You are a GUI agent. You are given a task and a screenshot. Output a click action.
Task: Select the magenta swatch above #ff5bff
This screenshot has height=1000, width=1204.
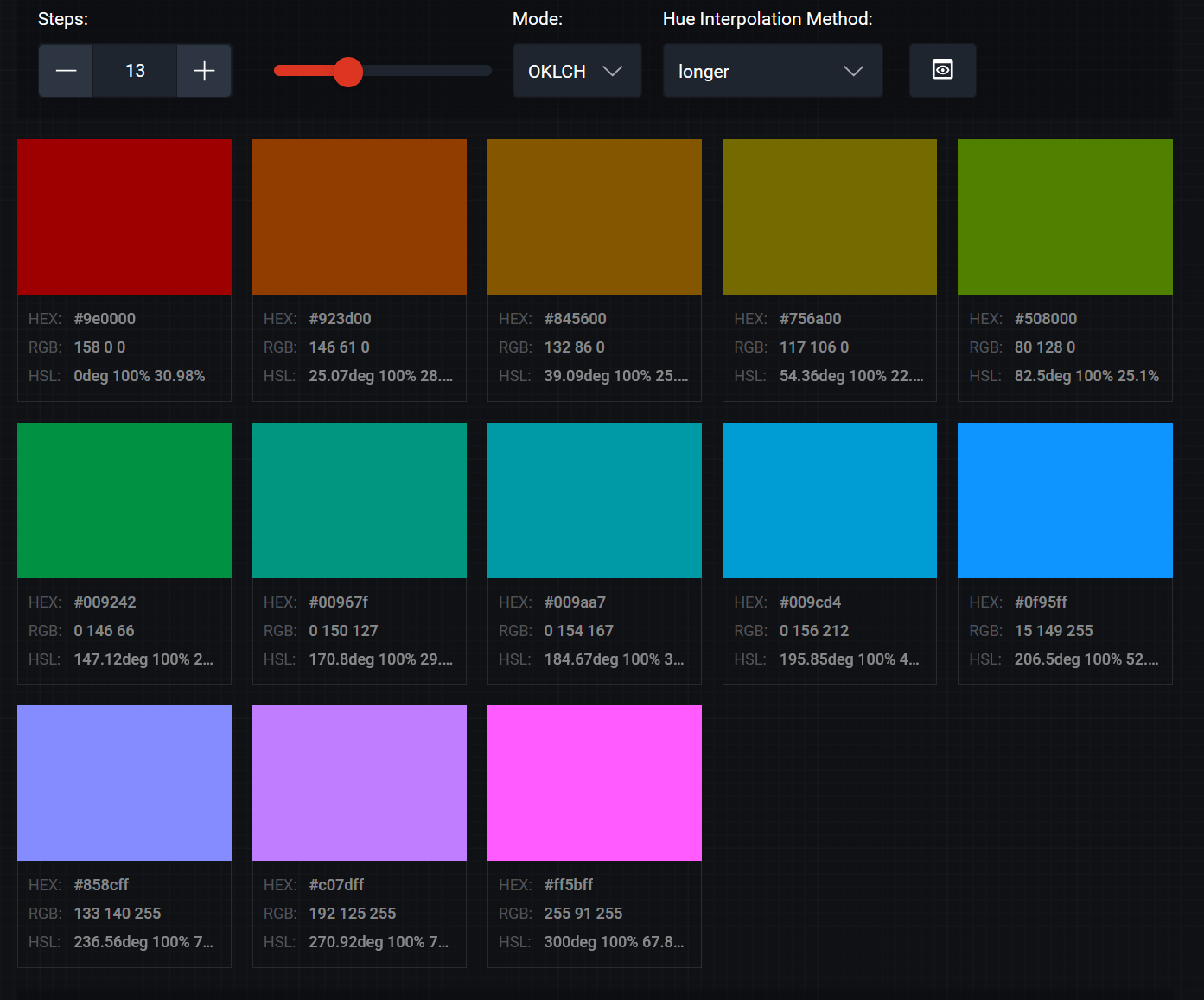click(595, 783)
